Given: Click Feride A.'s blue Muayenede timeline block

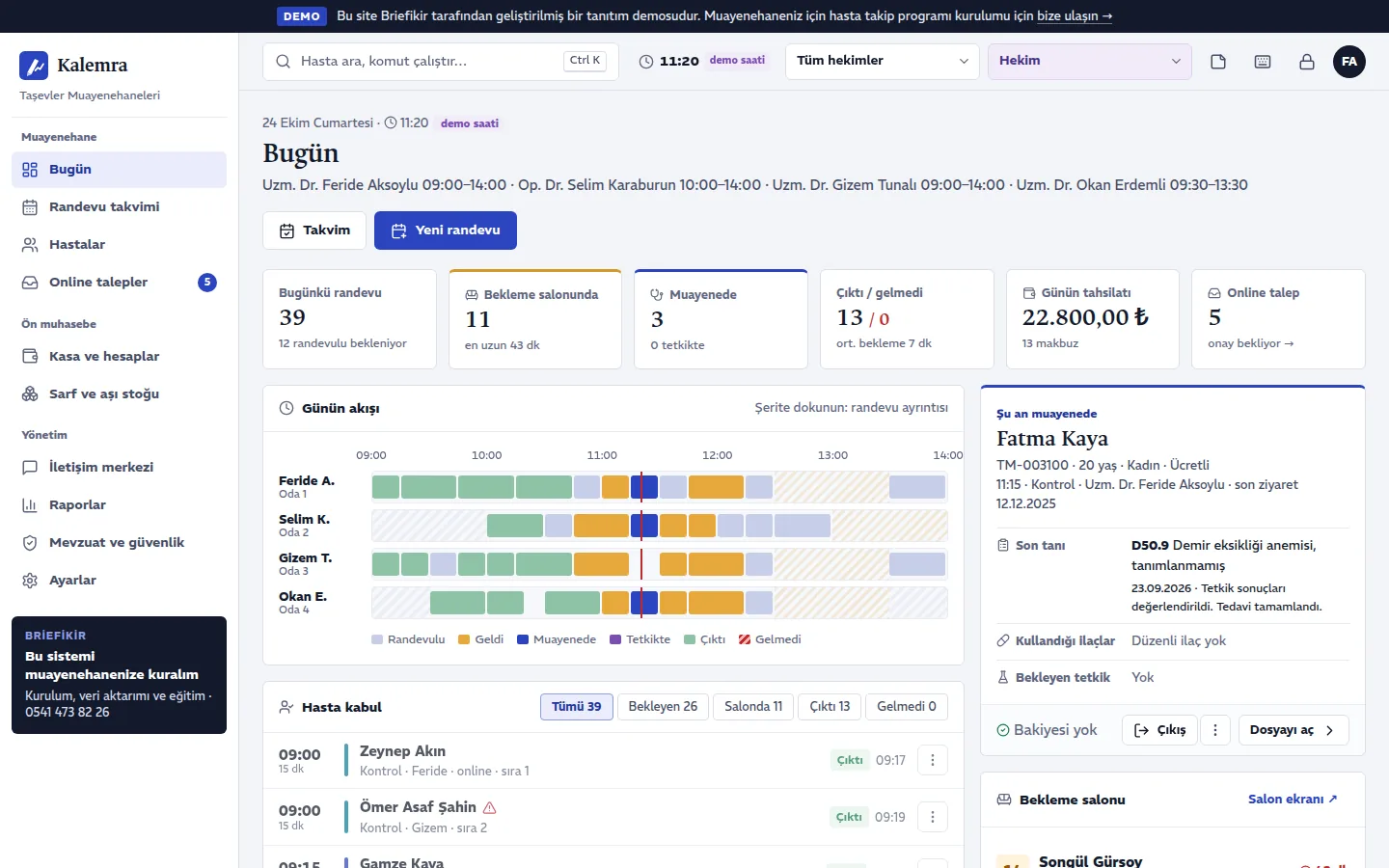Looking at the screenshot, I should (644, 487).
